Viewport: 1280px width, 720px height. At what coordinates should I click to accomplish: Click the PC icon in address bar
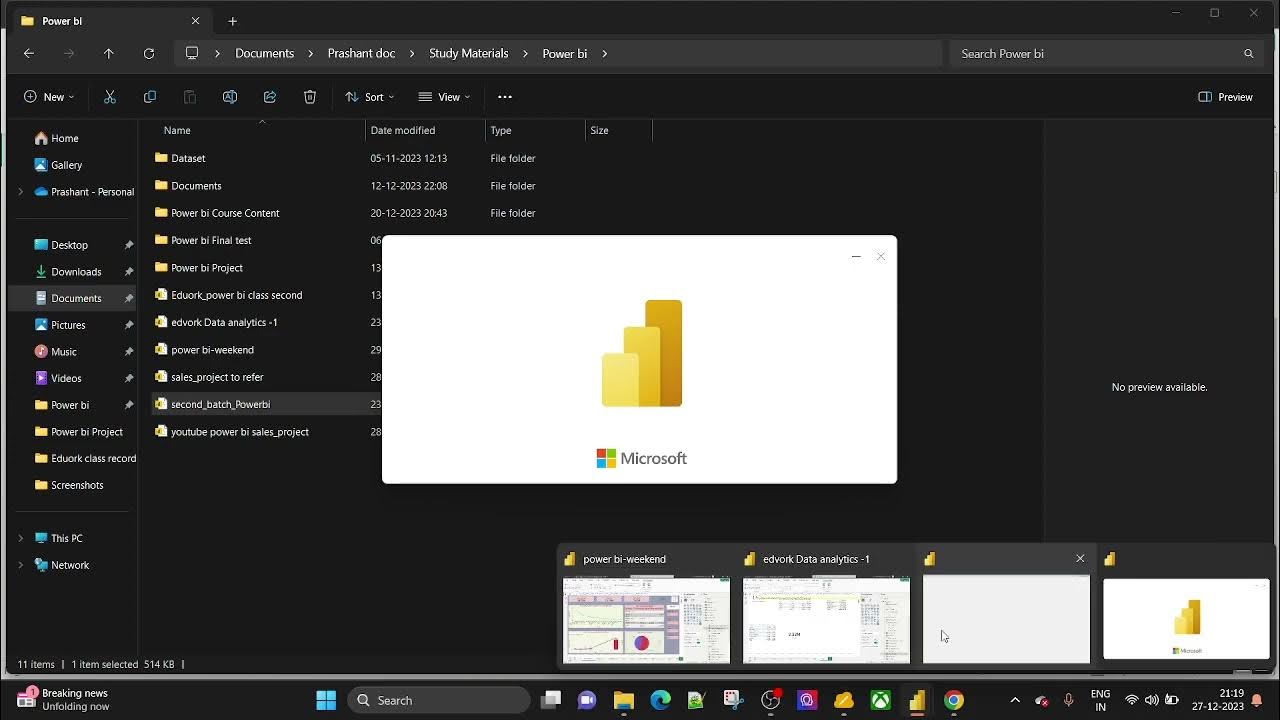192,53
